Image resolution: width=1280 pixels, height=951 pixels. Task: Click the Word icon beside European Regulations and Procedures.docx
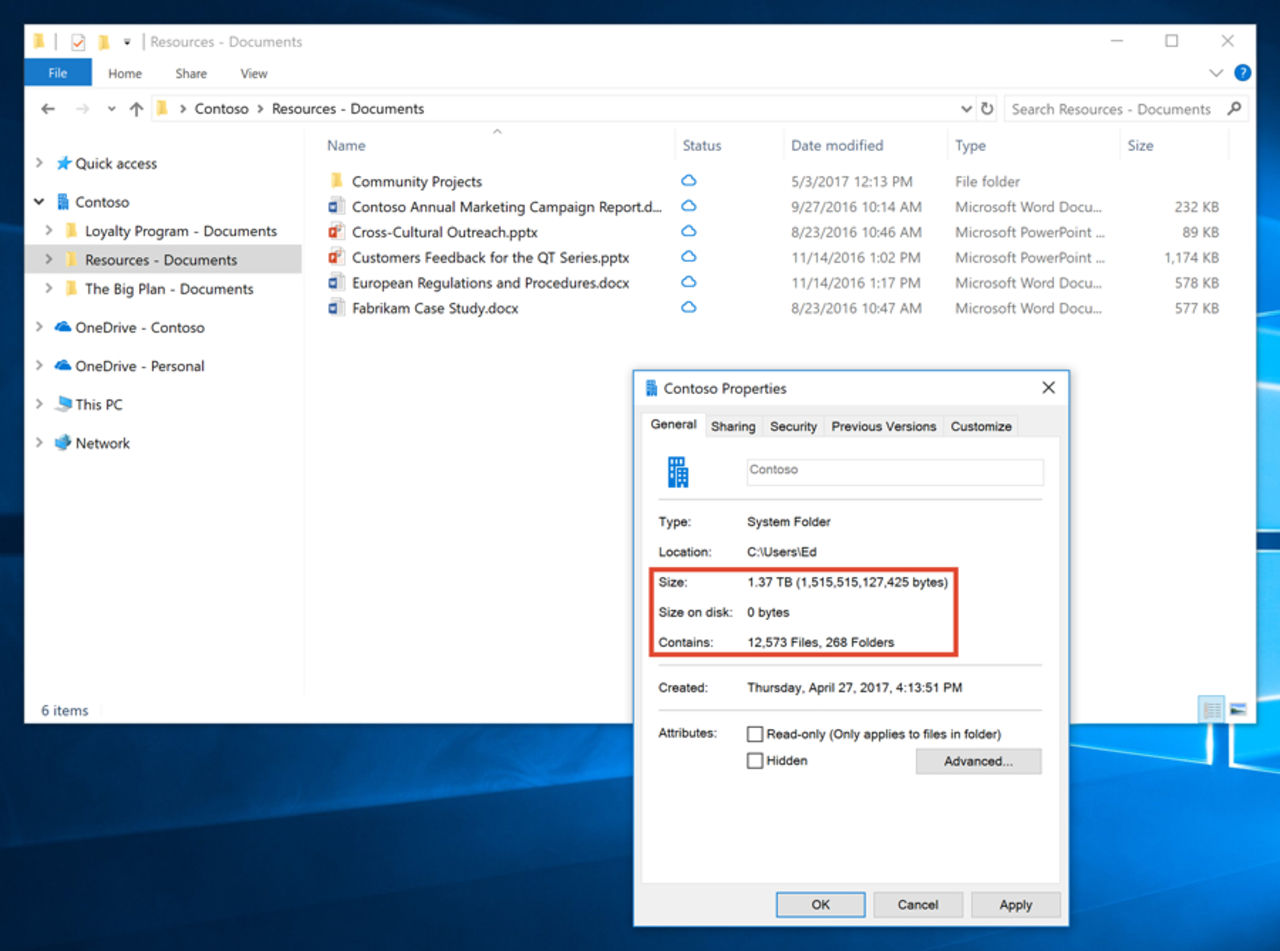336,283
